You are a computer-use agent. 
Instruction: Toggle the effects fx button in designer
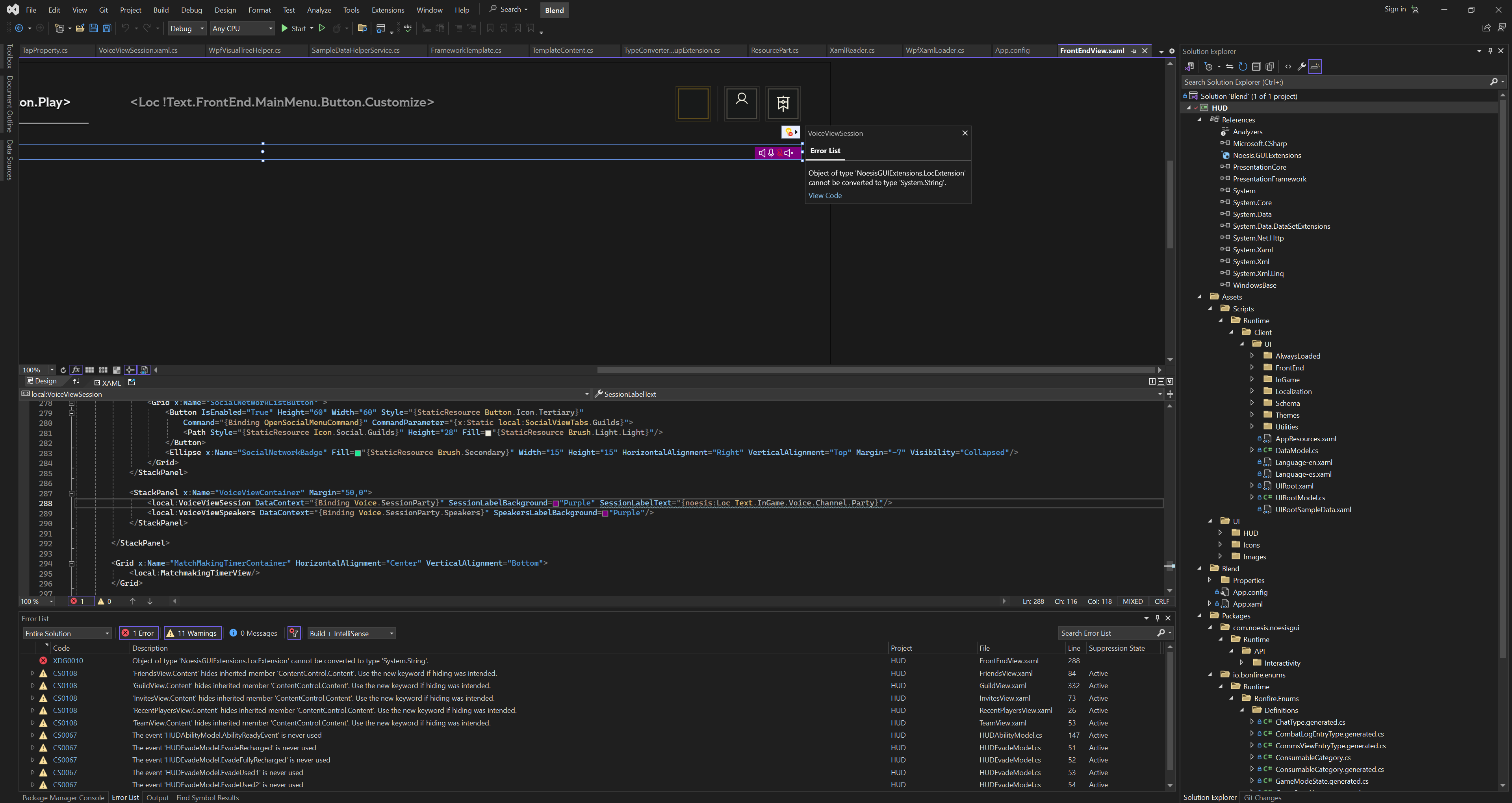[76, 370]
